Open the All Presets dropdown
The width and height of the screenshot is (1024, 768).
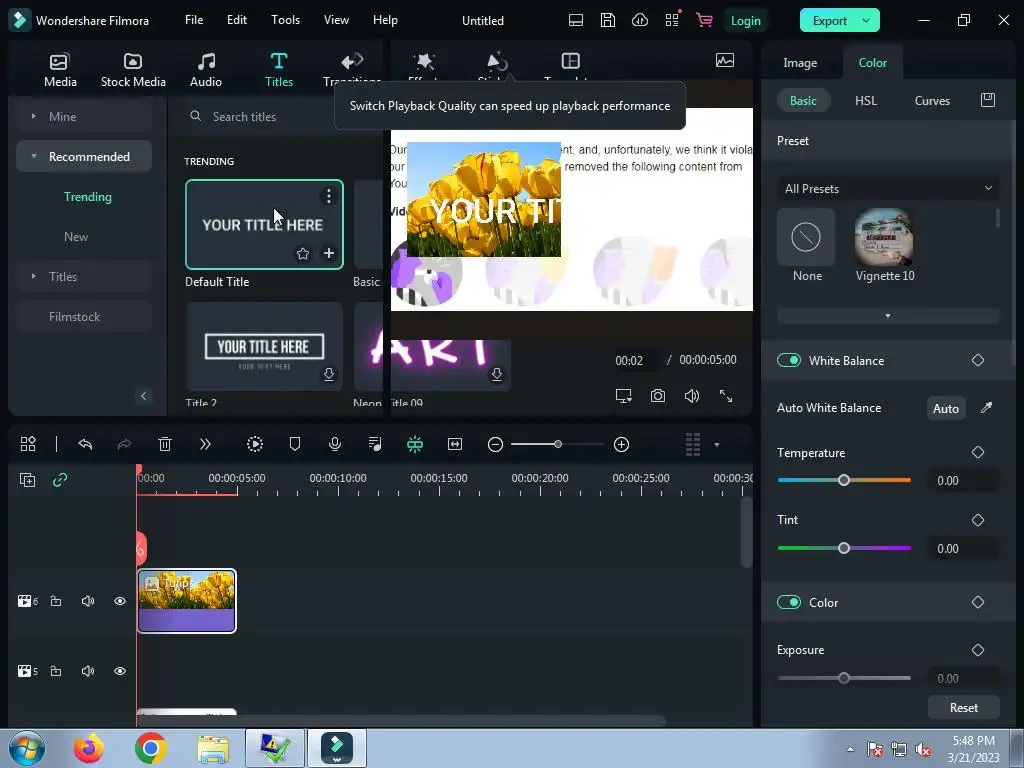(x=888, y=189)
